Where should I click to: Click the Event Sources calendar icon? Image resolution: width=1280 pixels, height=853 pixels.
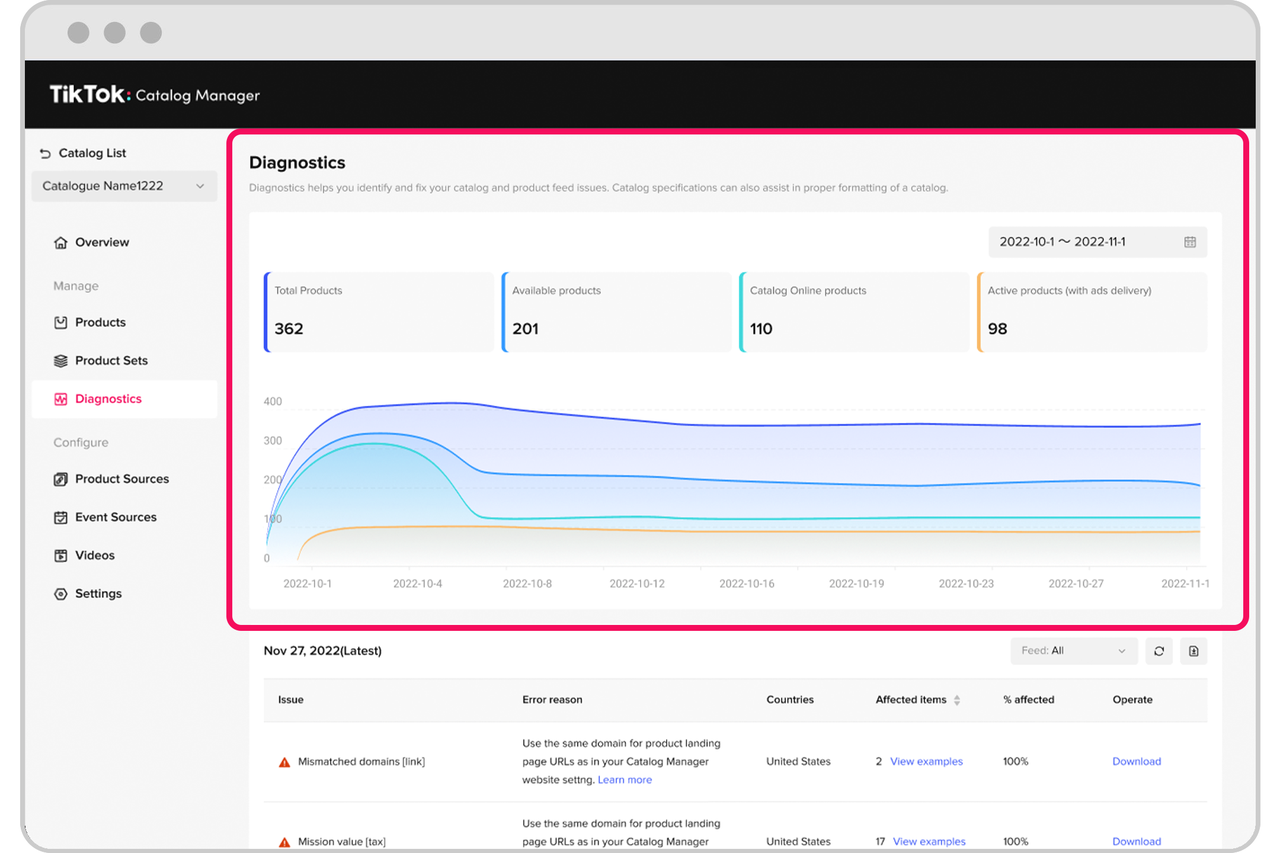coord(61,518)
